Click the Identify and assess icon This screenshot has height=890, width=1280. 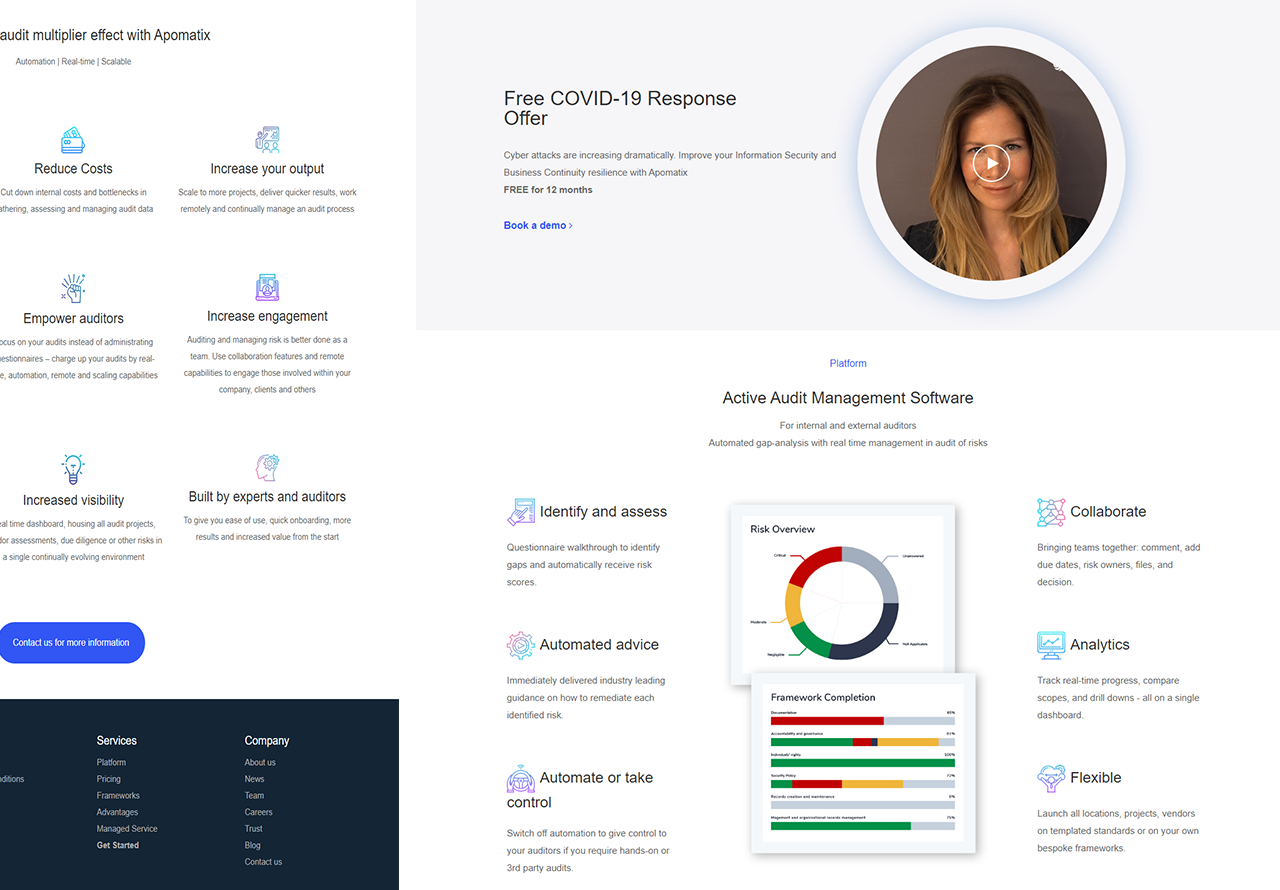click(521, 512)
